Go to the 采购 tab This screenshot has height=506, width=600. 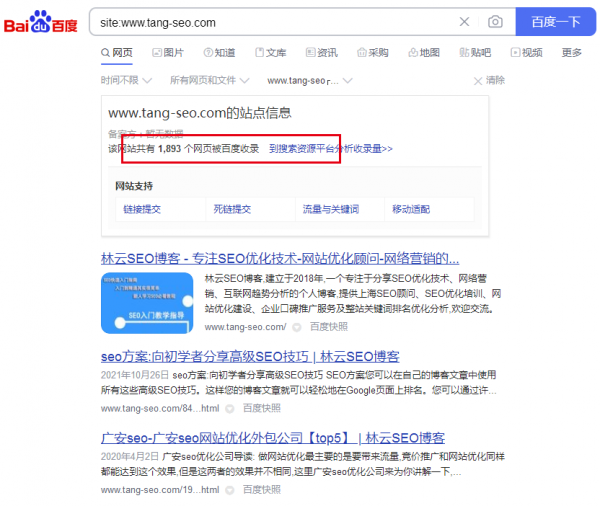coord(373,52)
